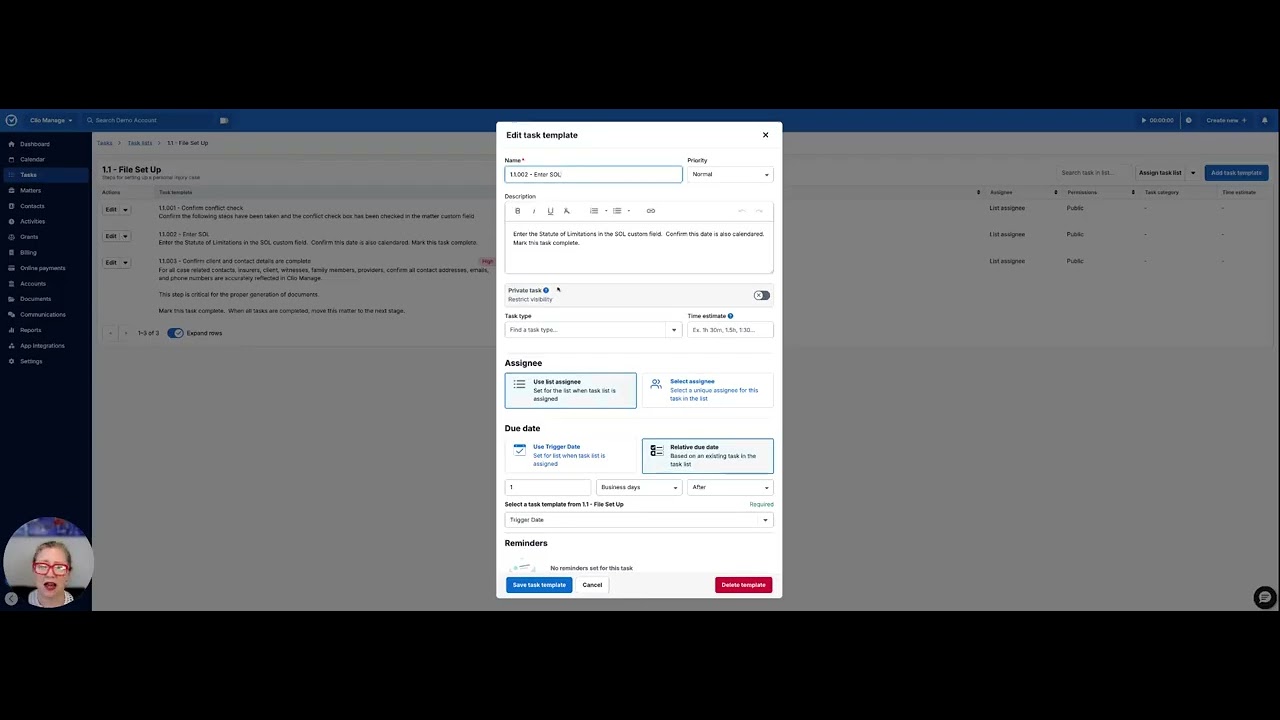
Task: Undo last edit in description
Action: (741, 211)
